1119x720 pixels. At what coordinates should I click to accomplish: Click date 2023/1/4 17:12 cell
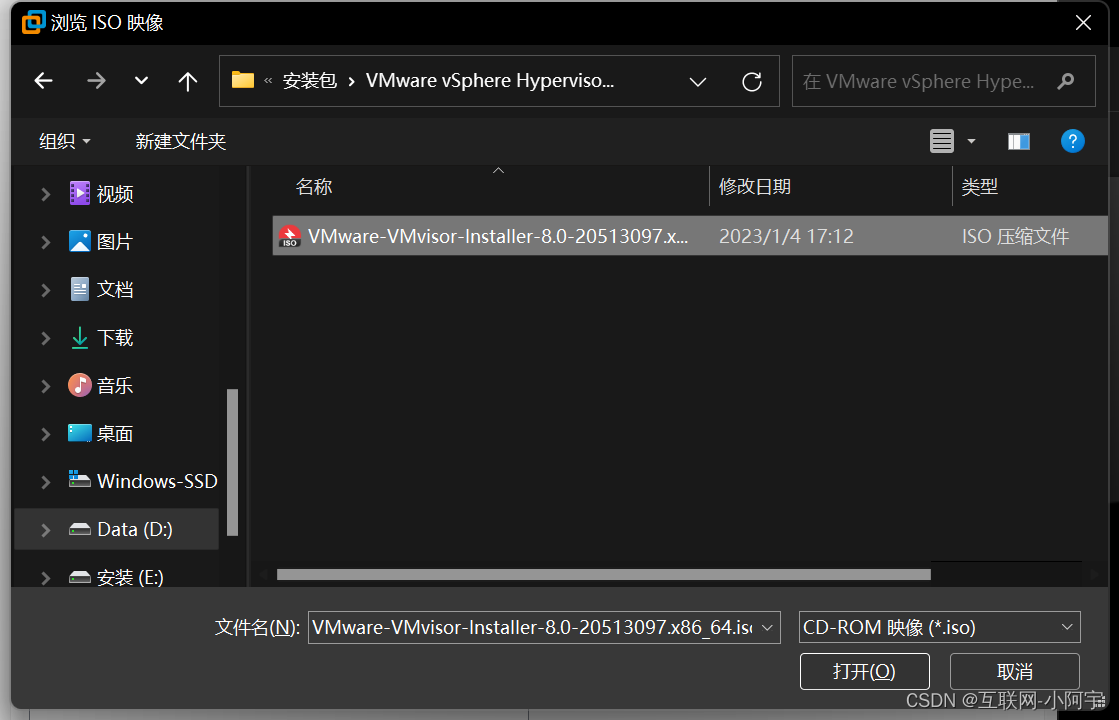coord(786,236)
